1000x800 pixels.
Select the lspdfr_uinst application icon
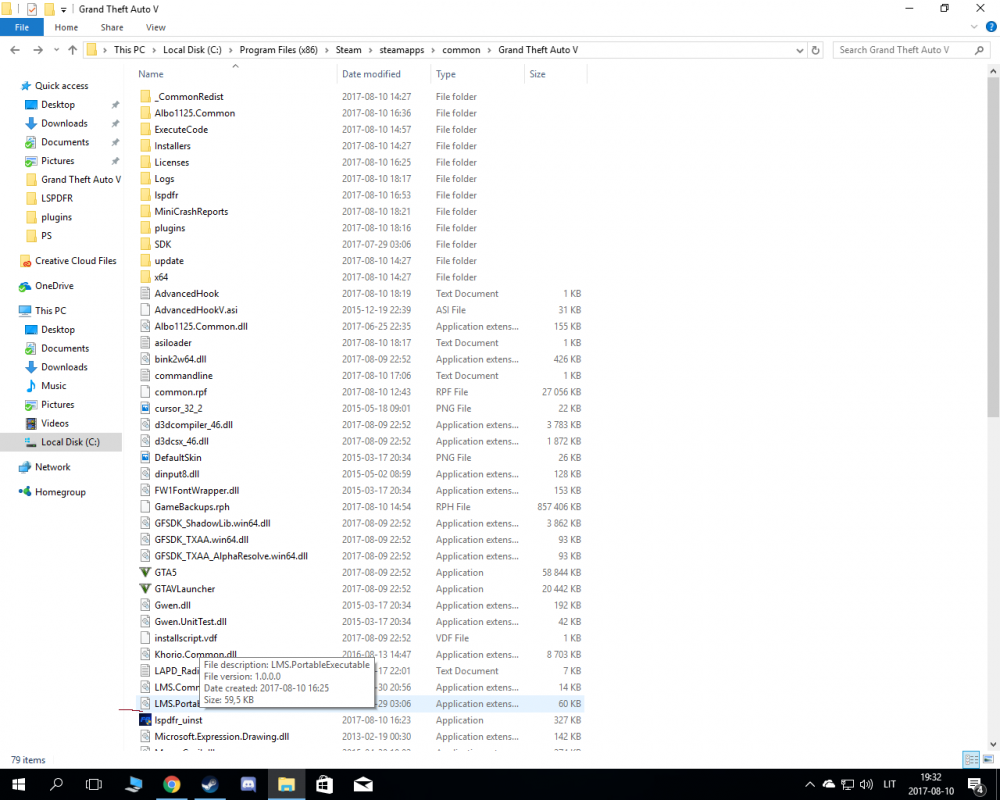point(145,720)
